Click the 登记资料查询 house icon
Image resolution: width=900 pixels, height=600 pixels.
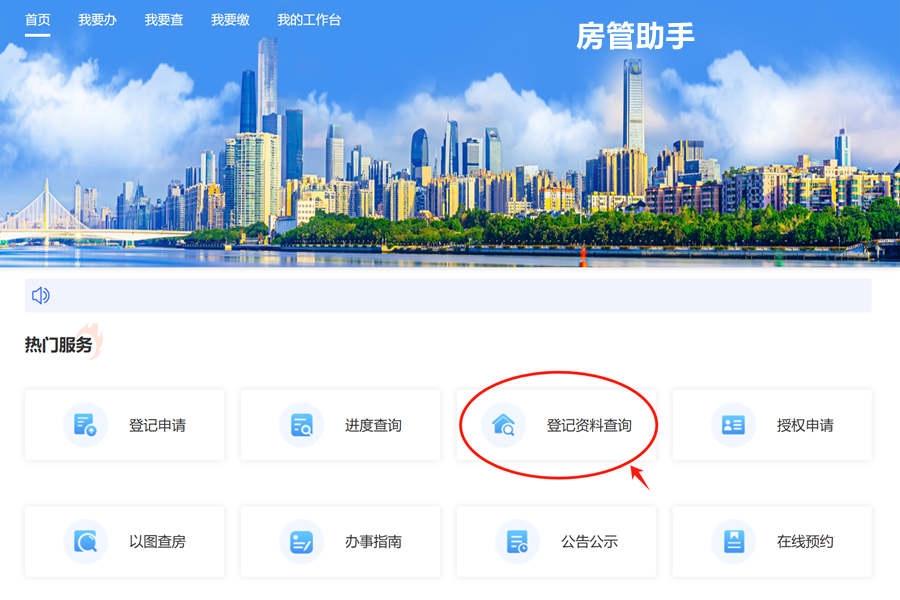(503, 425)
